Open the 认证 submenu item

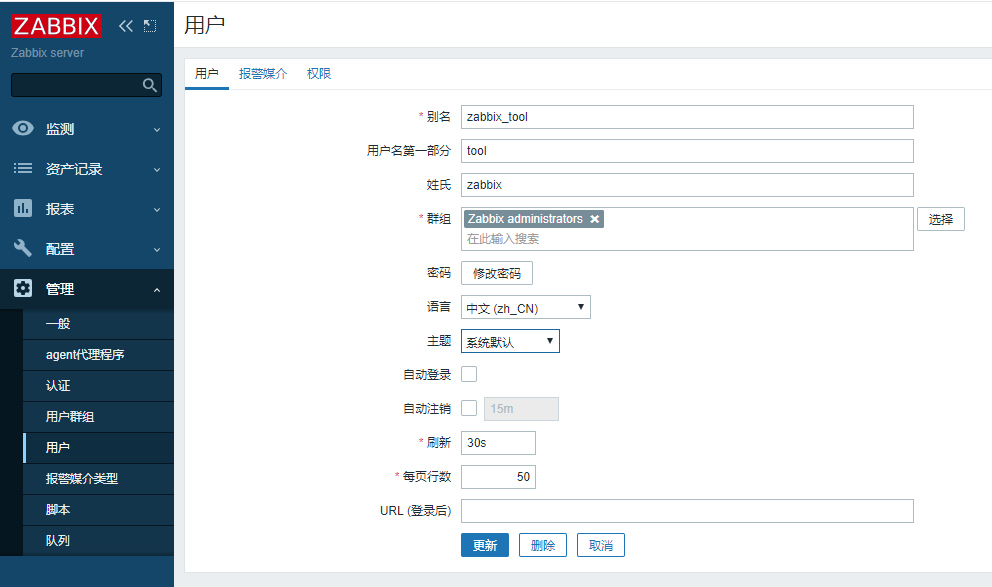[x=98, y=386]
